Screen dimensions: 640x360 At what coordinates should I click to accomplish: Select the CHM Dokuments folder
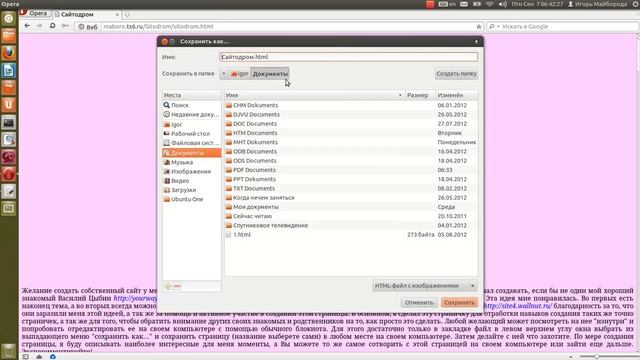(351, 105)
